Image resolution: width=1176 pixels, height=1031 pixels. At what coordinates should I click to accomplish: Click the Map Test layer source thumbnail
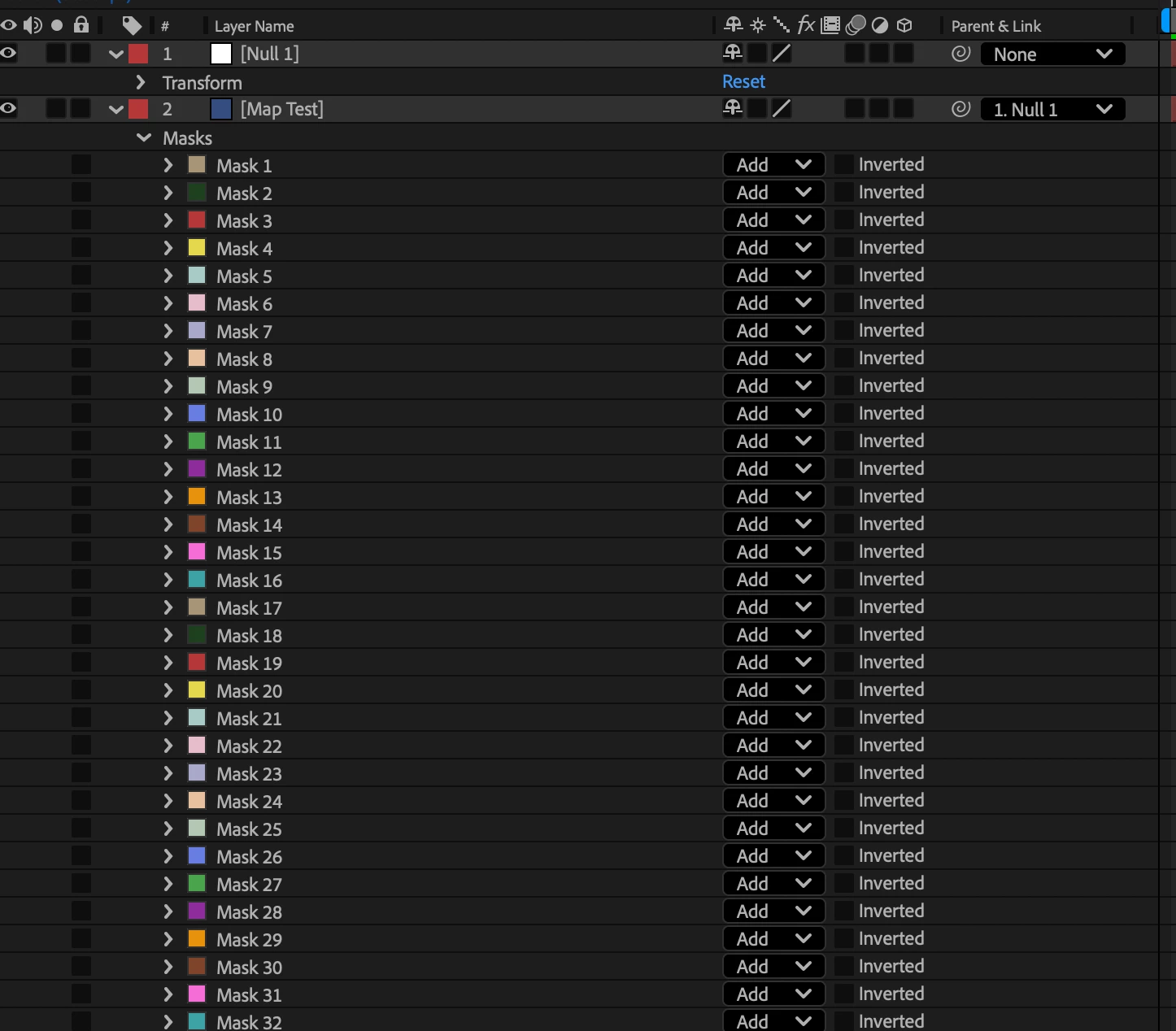click(221, 109)
